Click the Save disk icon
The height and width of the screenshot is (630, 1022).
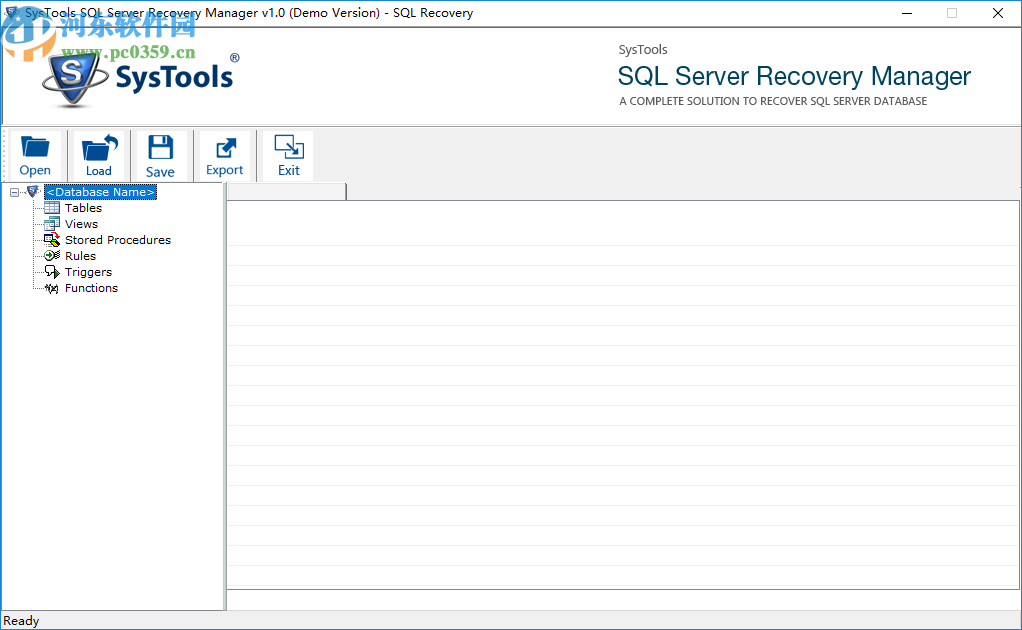pyautogui.click(x=160, y=148)
